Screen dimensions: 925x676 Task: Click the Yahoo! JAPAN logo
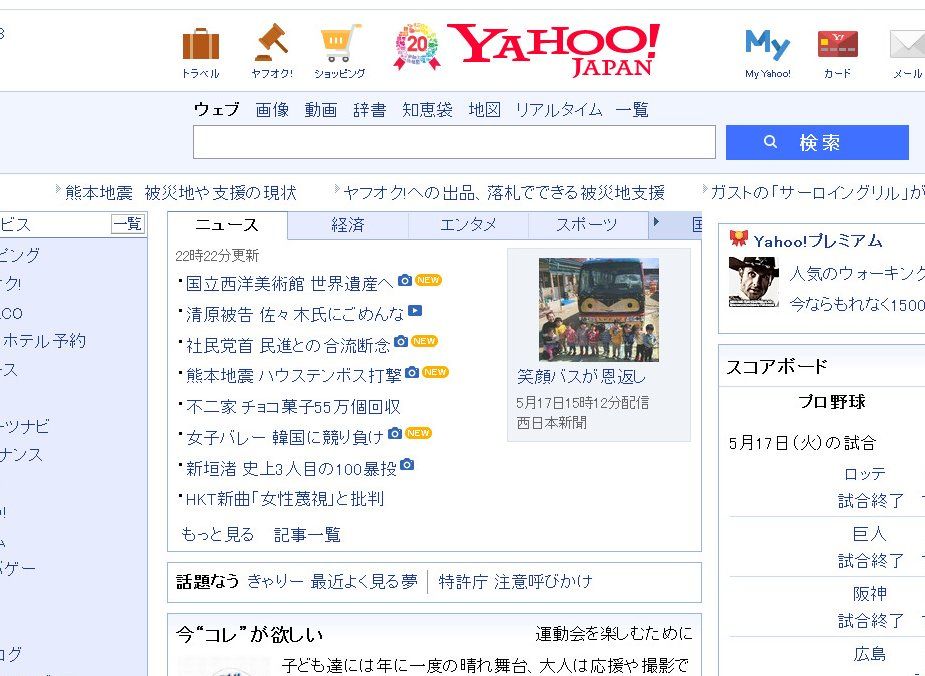pyautogui.click(x=553, y=50)
